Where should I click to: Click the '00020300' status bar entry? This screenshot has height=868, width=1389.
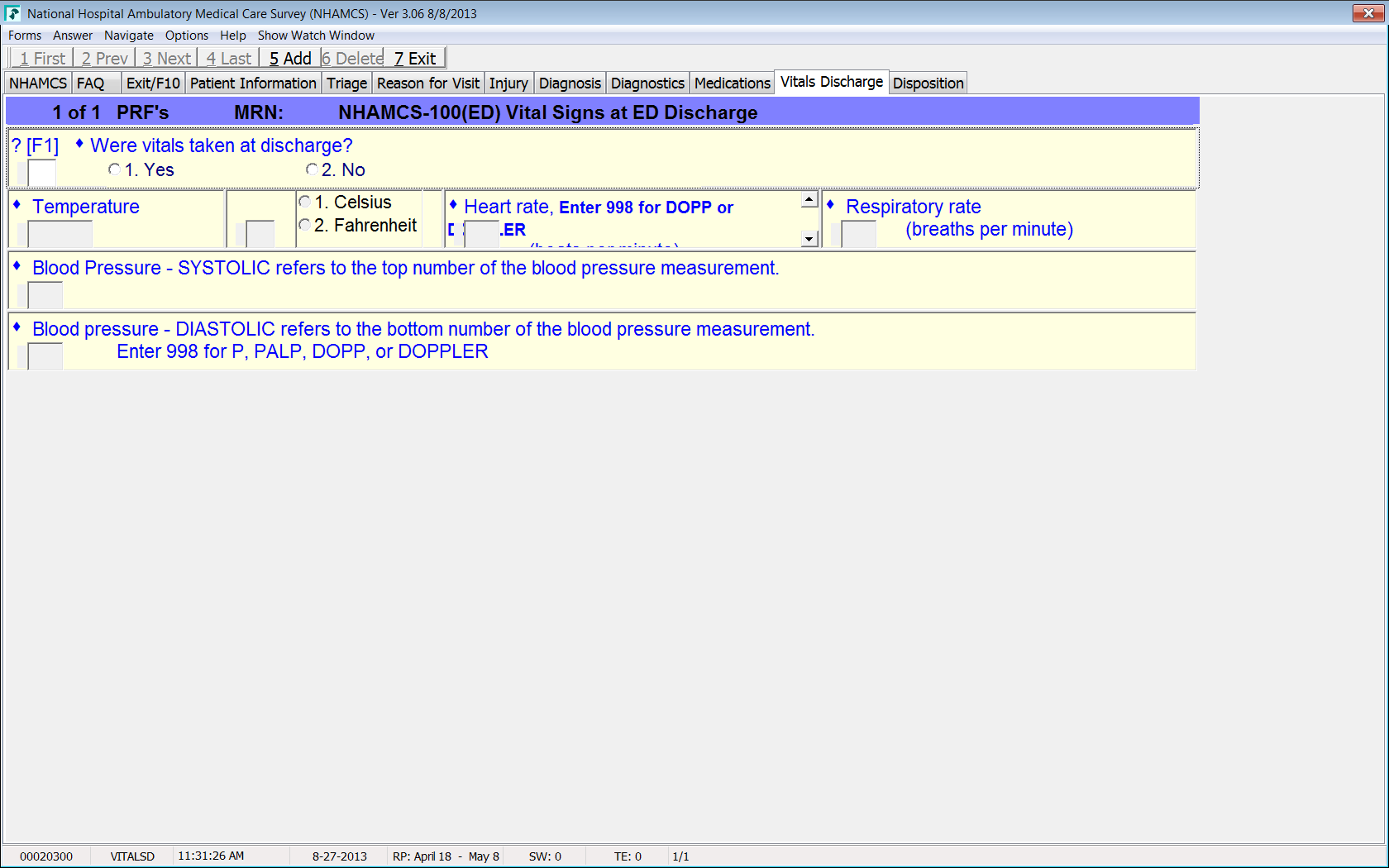click(46, 856)
